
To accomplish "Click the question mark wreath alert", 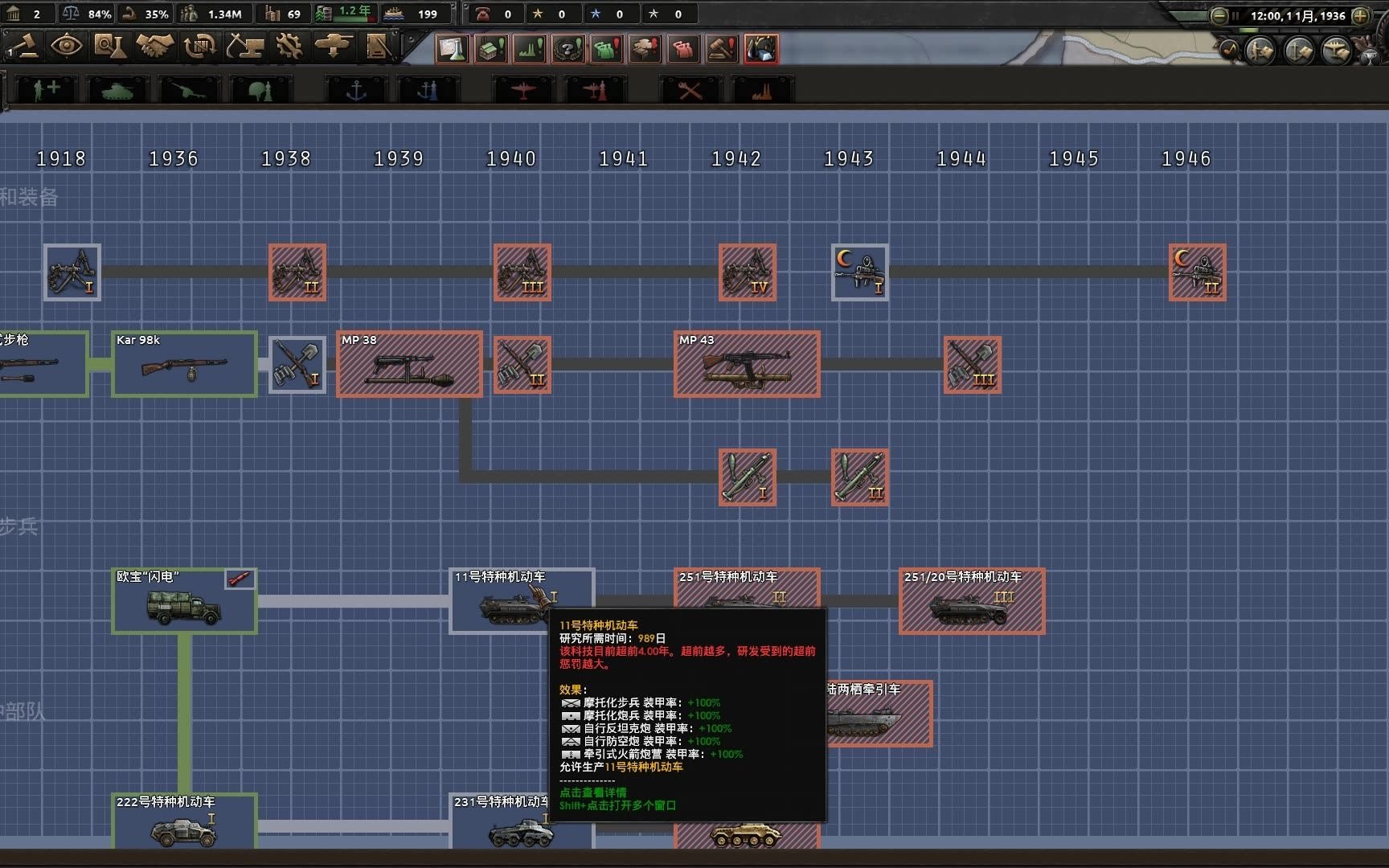I will [568, 49].
